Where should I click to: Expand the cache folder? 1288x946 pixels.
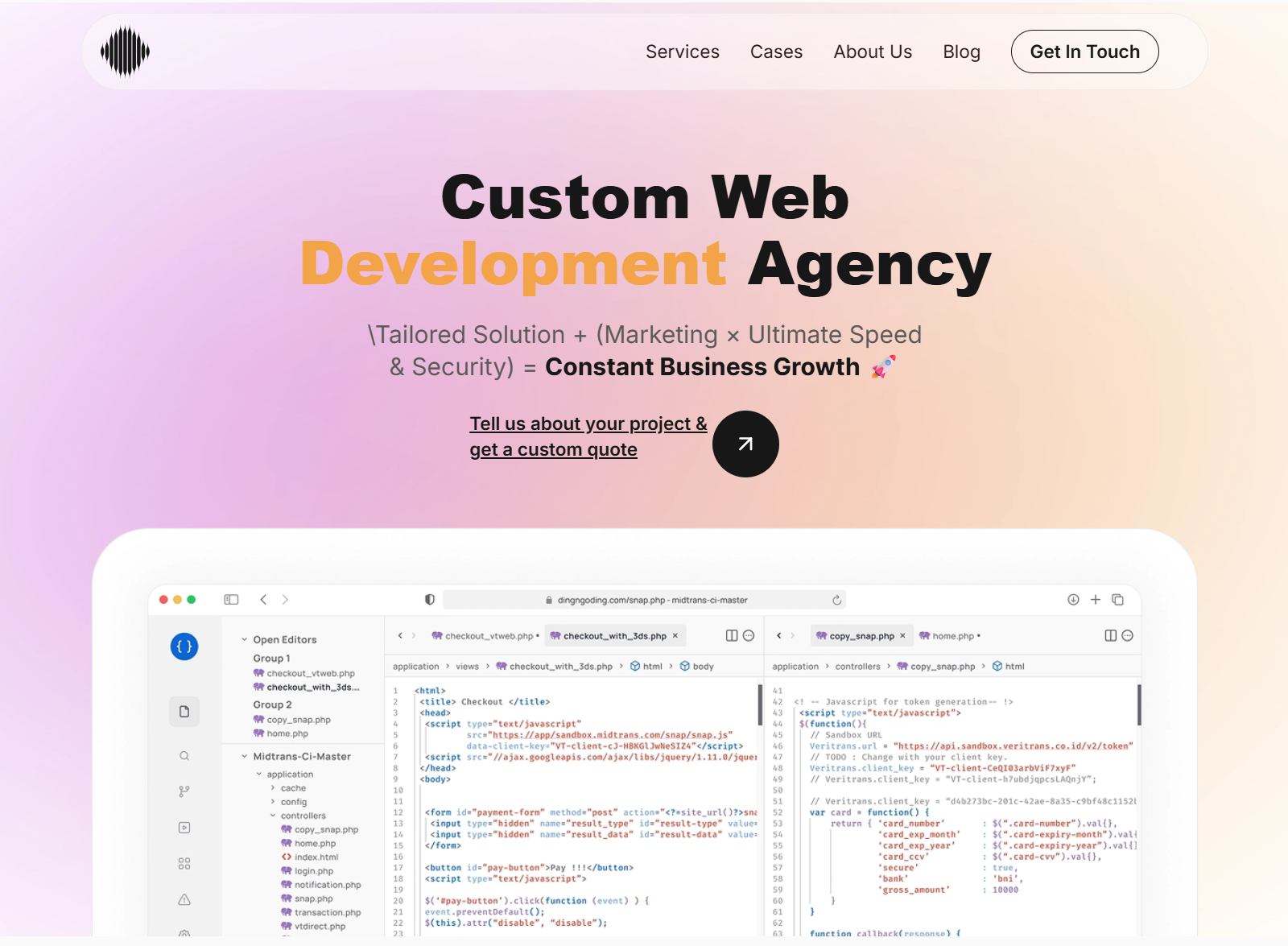click(273, 788)
